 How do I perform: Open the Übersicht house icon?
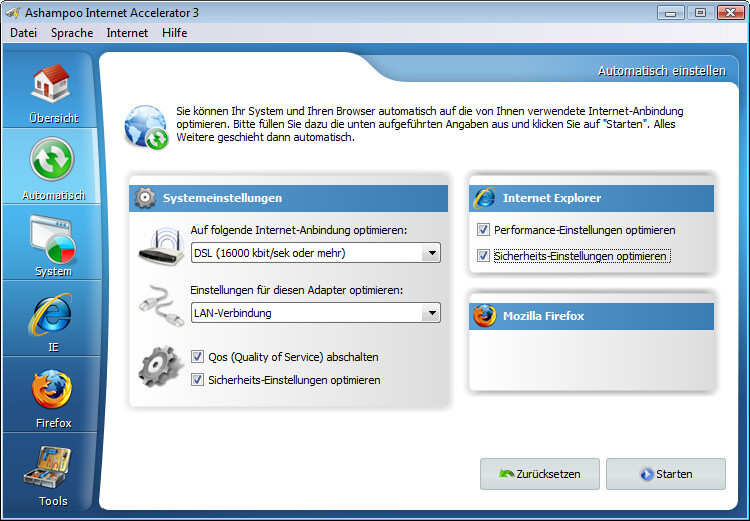pos(53,87)
